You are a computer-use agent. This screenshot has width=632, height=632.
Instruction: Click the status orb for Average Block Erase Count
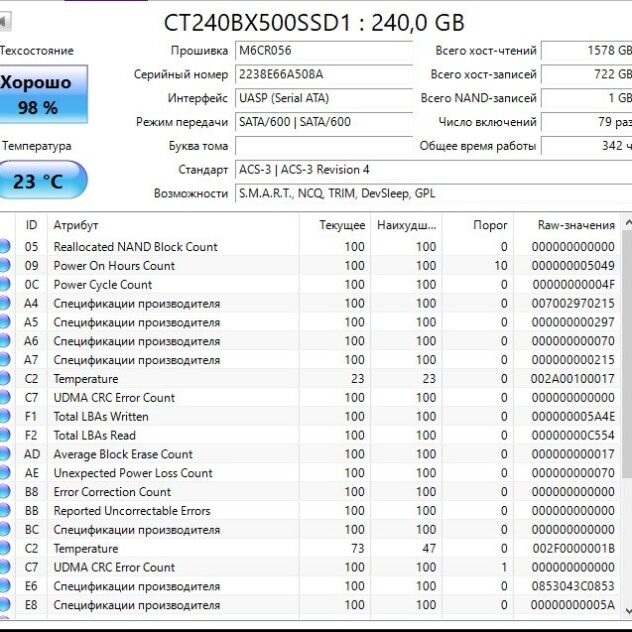click(4, 454)
